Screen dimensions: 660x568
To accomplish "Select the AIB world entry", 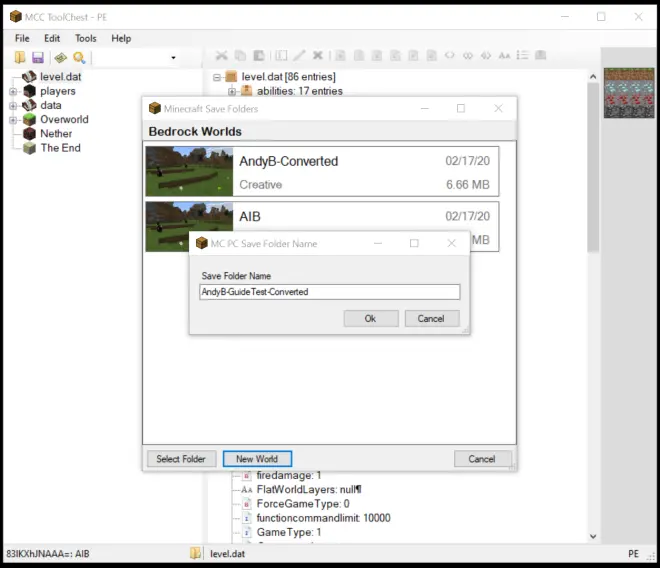I will [x=322, y=227].
